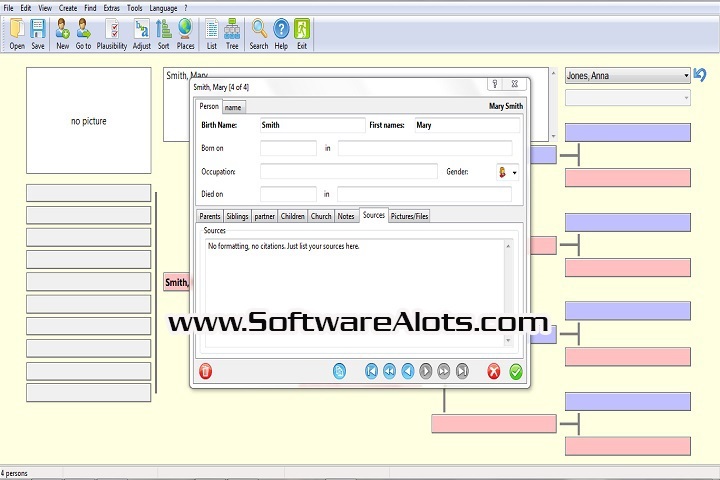Click inside the Sources text area

point(354,293)
